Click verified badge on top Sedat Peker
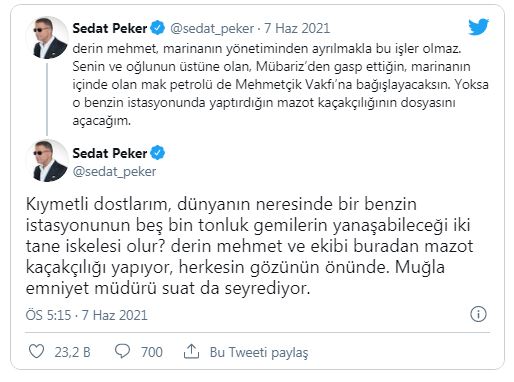The image size is (514, 382). pyautogui.click(x=158, y=28)
